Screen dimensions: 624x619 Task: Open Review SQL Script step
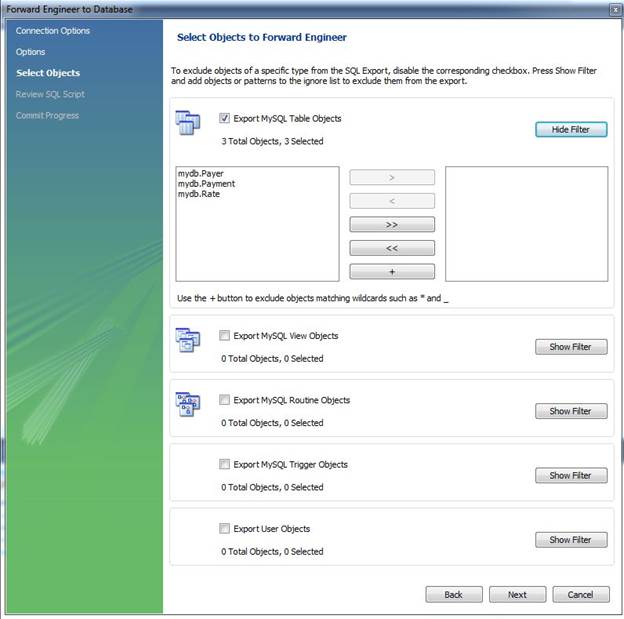pos(50,94)
